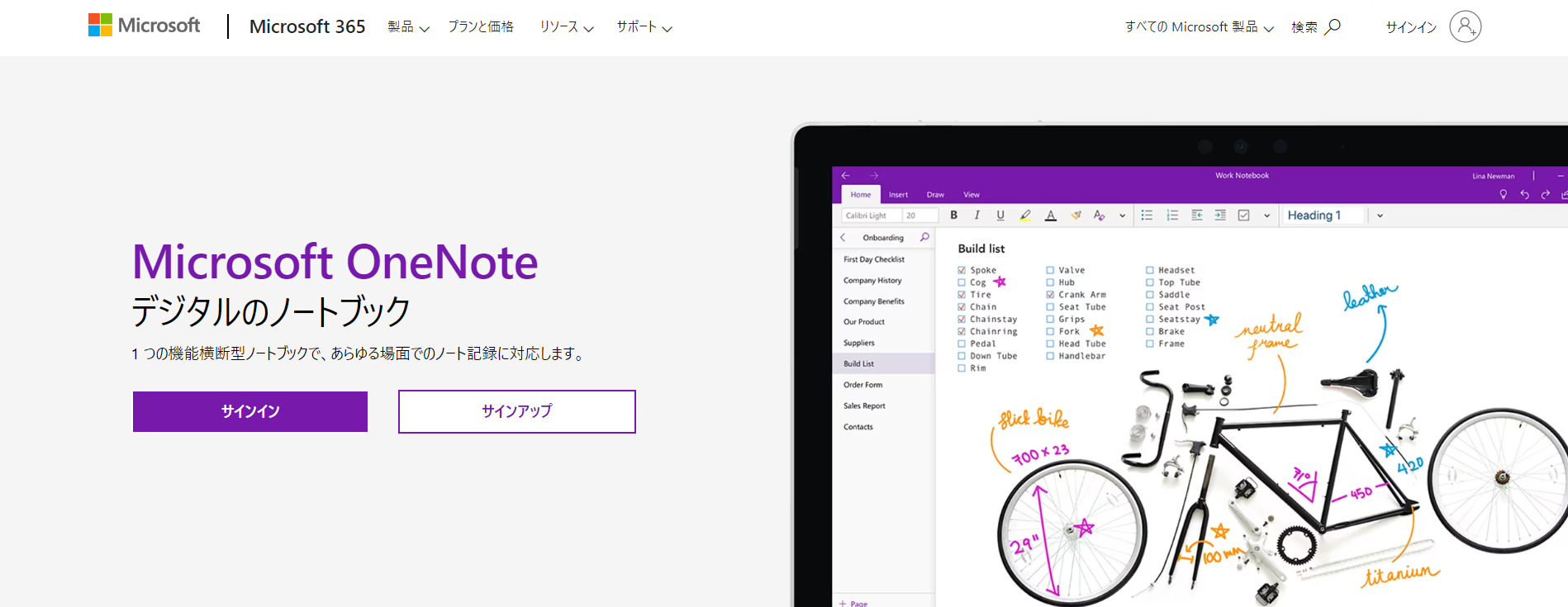Click サインイン text in the header
The image size is (1568, 607).
pos(1411,27)
